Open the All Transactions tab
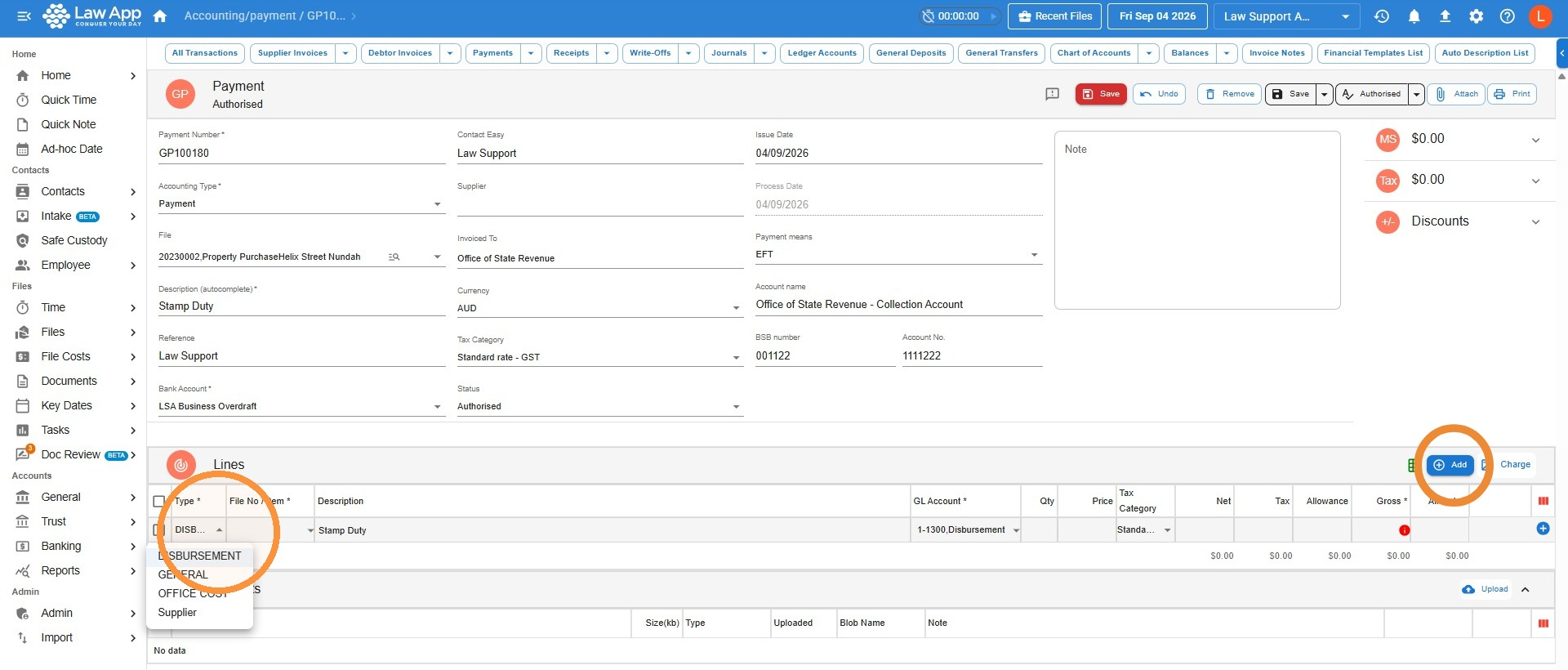The height and width of the screenshot is (670, 1568). 205,53
